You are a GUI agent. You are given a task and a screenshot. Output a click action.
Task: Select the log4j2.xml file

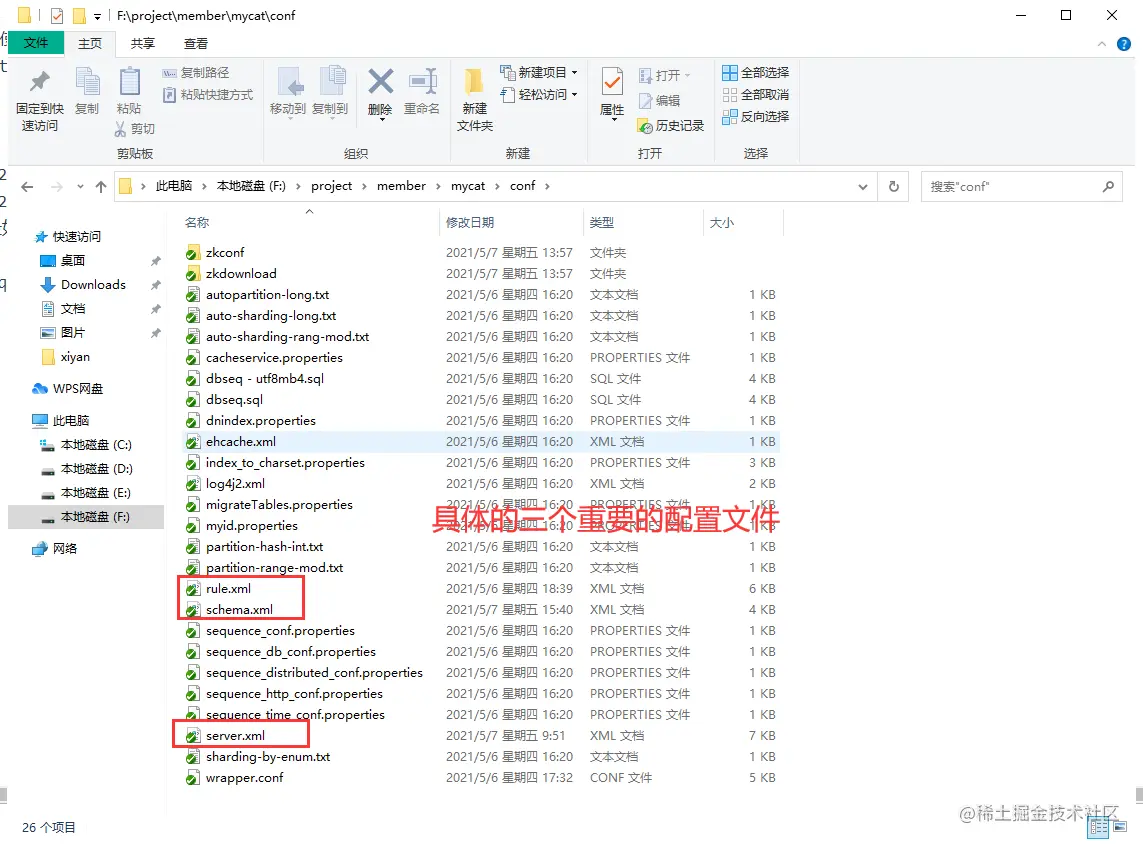tap(235, 484)
